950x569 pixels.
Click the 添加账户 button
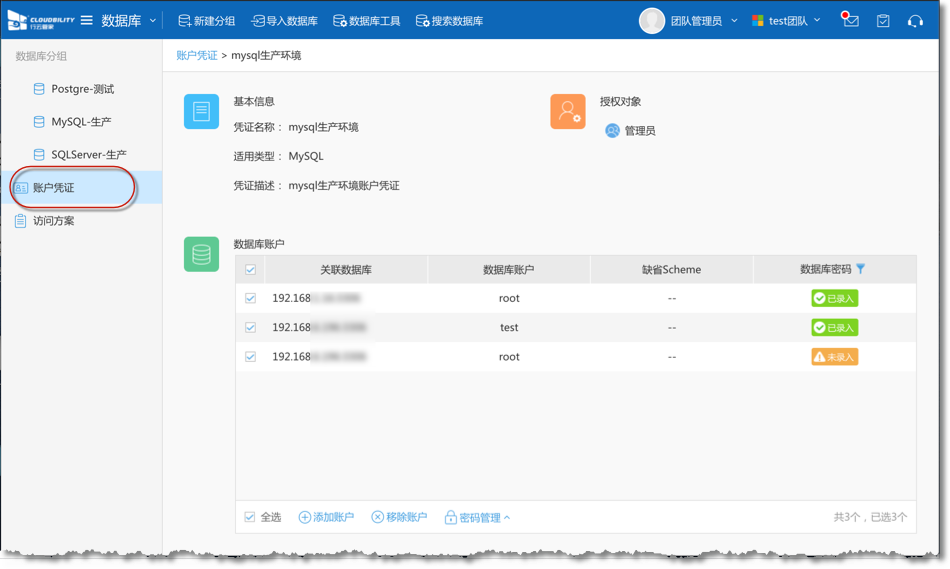coord(326,517)
